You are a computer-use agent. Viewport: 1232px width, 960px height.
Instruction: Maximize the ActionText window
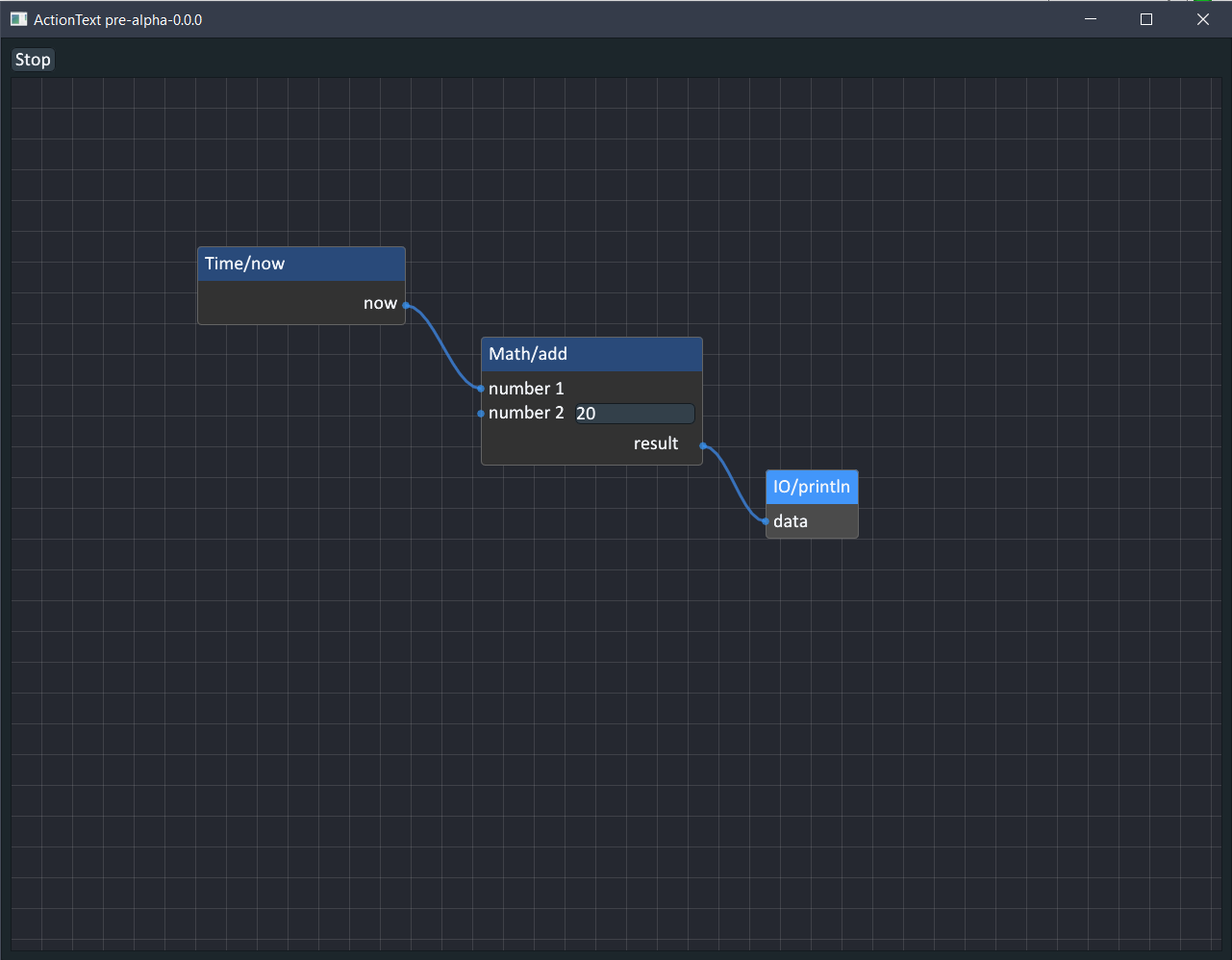click(x=1146, y=19)
